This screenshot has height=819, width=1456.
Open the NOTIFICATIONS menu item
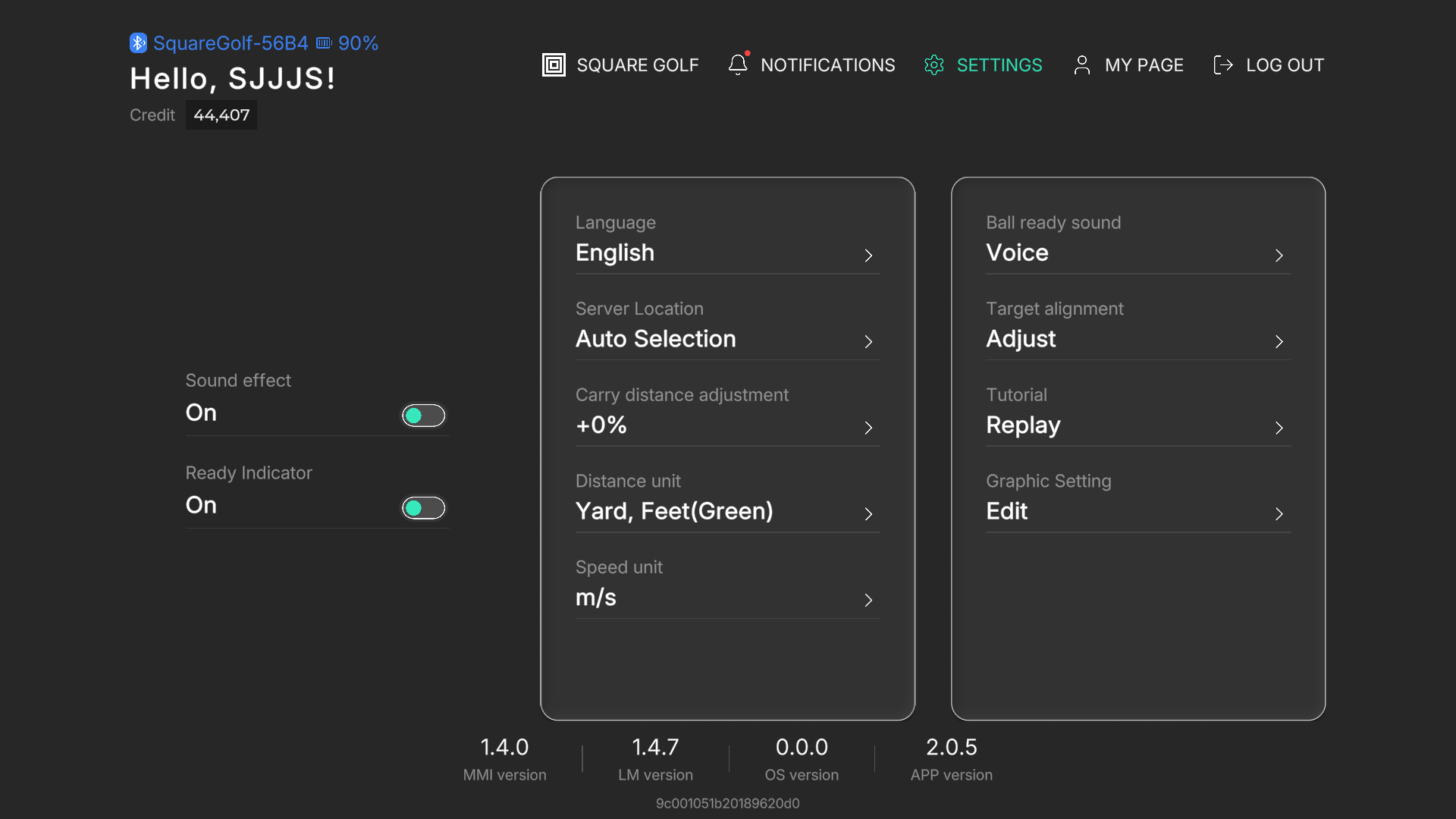pos(827,65)
